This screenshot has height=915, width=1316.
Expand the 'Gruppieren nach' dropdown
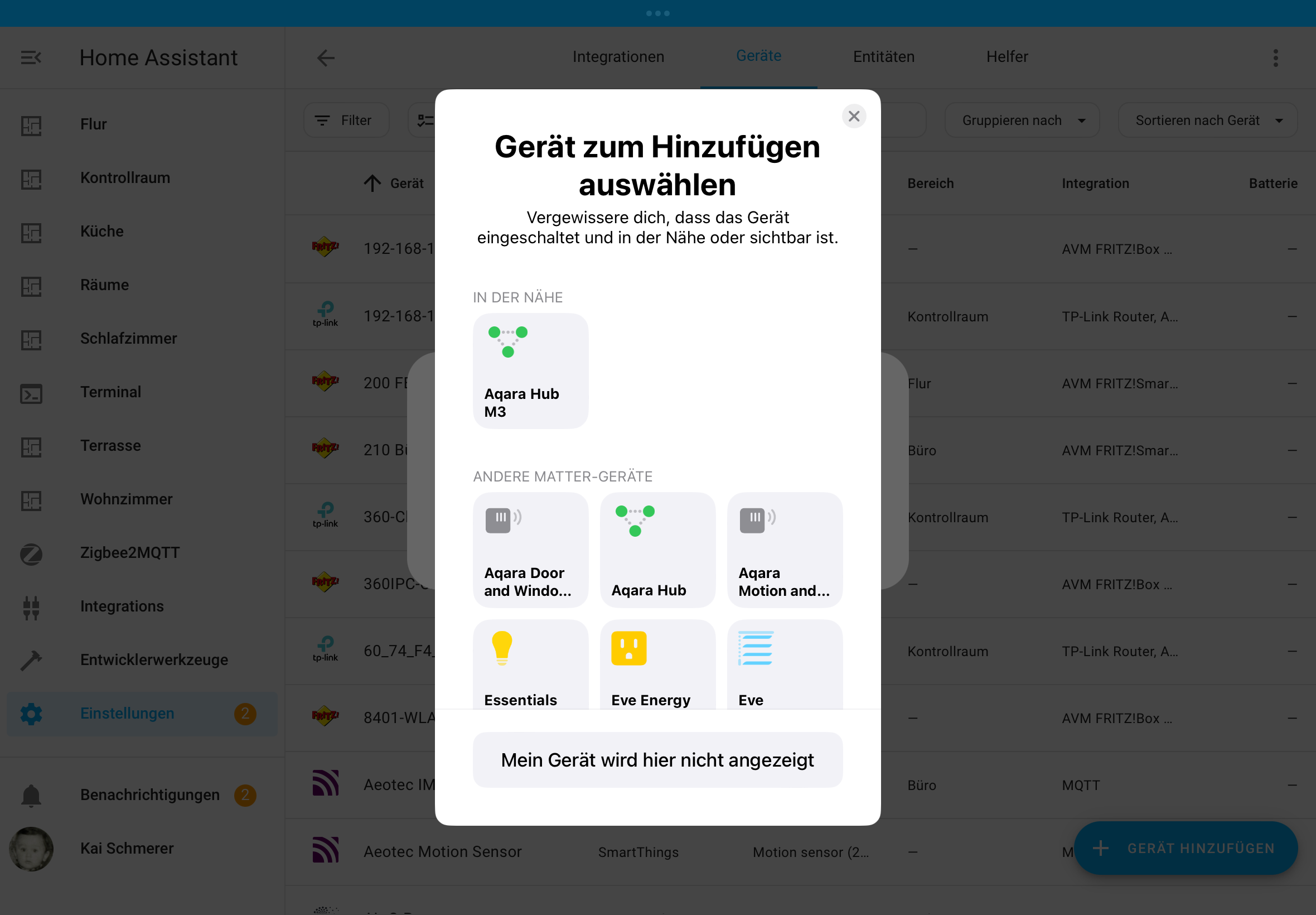[1022, 121]
